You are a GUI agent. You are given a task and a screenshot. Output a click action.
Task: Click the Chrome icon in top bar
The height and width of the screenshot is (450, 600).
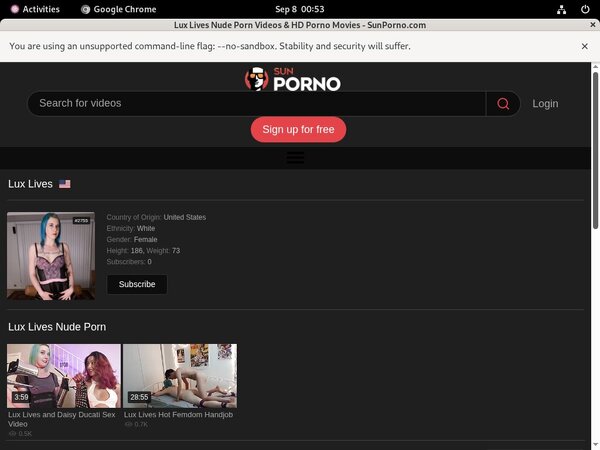click(x=86, y=9)
